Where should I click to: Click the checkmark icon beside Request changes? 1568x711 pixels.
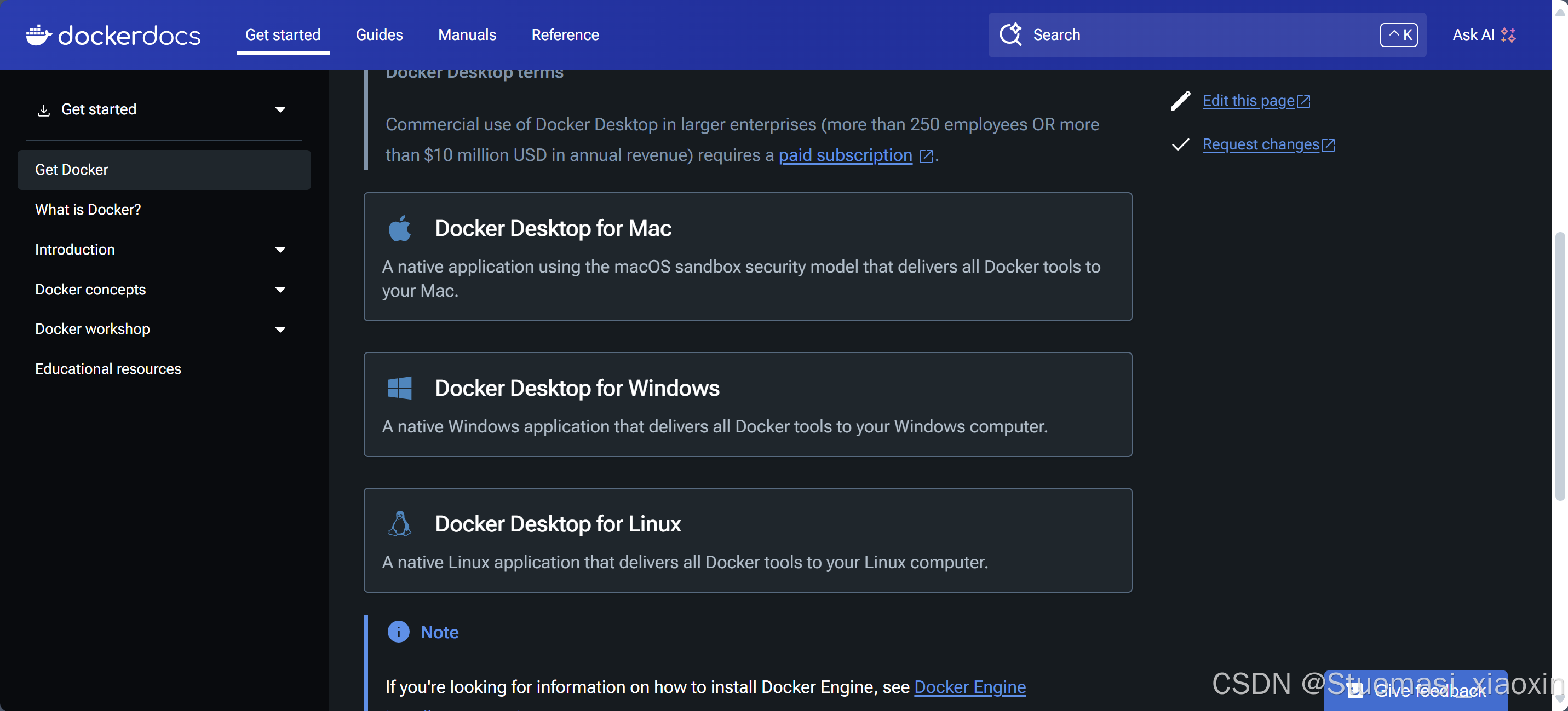point(1180,144)
